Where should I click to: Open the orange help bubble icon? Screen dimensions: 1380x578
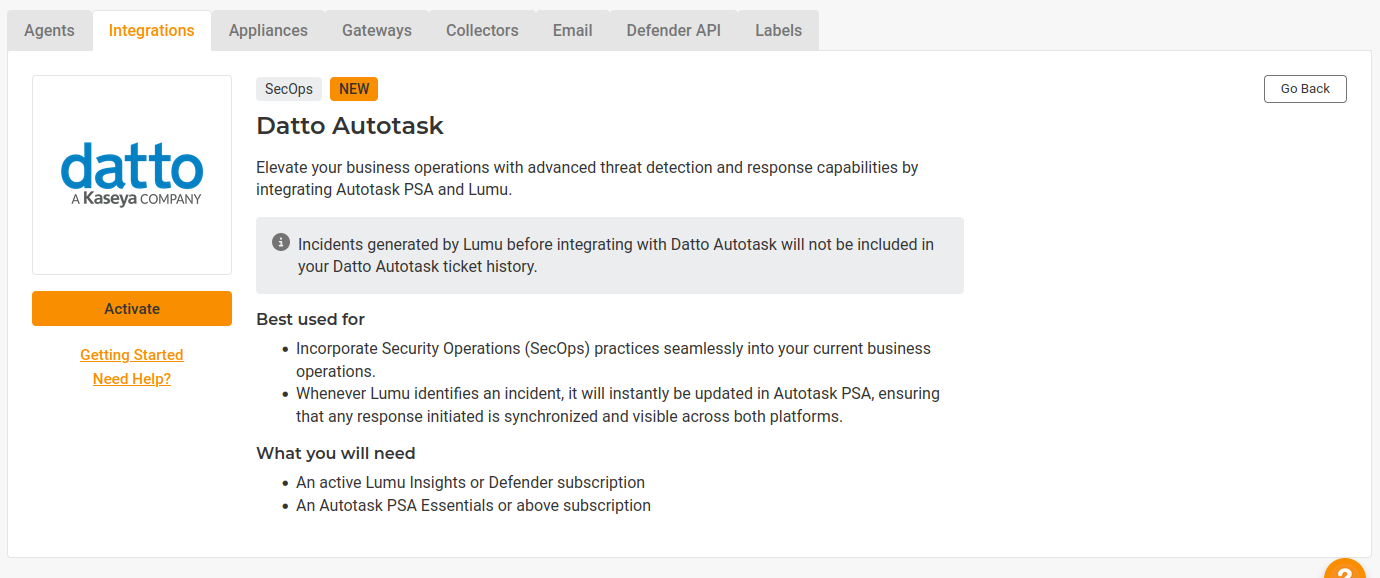1345,571
